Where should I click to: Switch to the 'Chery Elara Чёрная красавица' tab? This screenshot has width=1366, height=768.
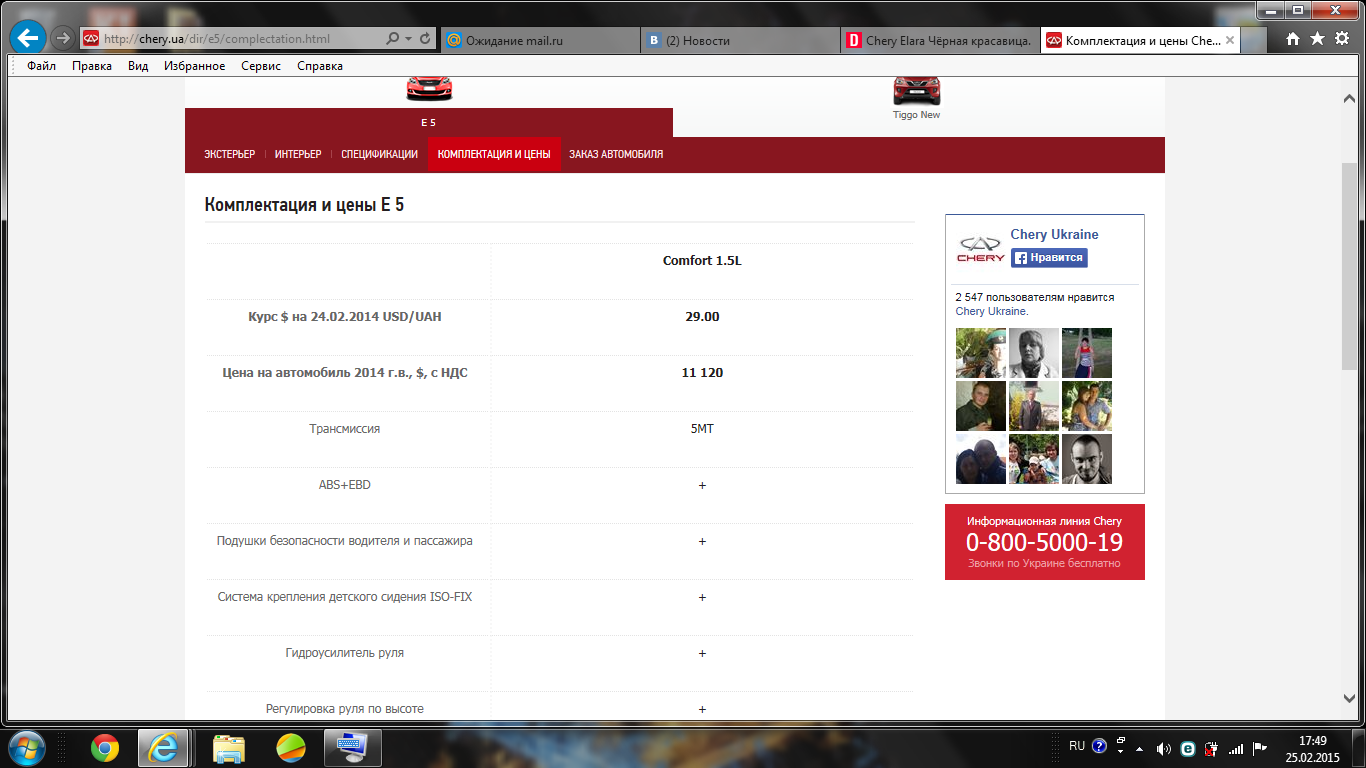[x=941, y=40]
